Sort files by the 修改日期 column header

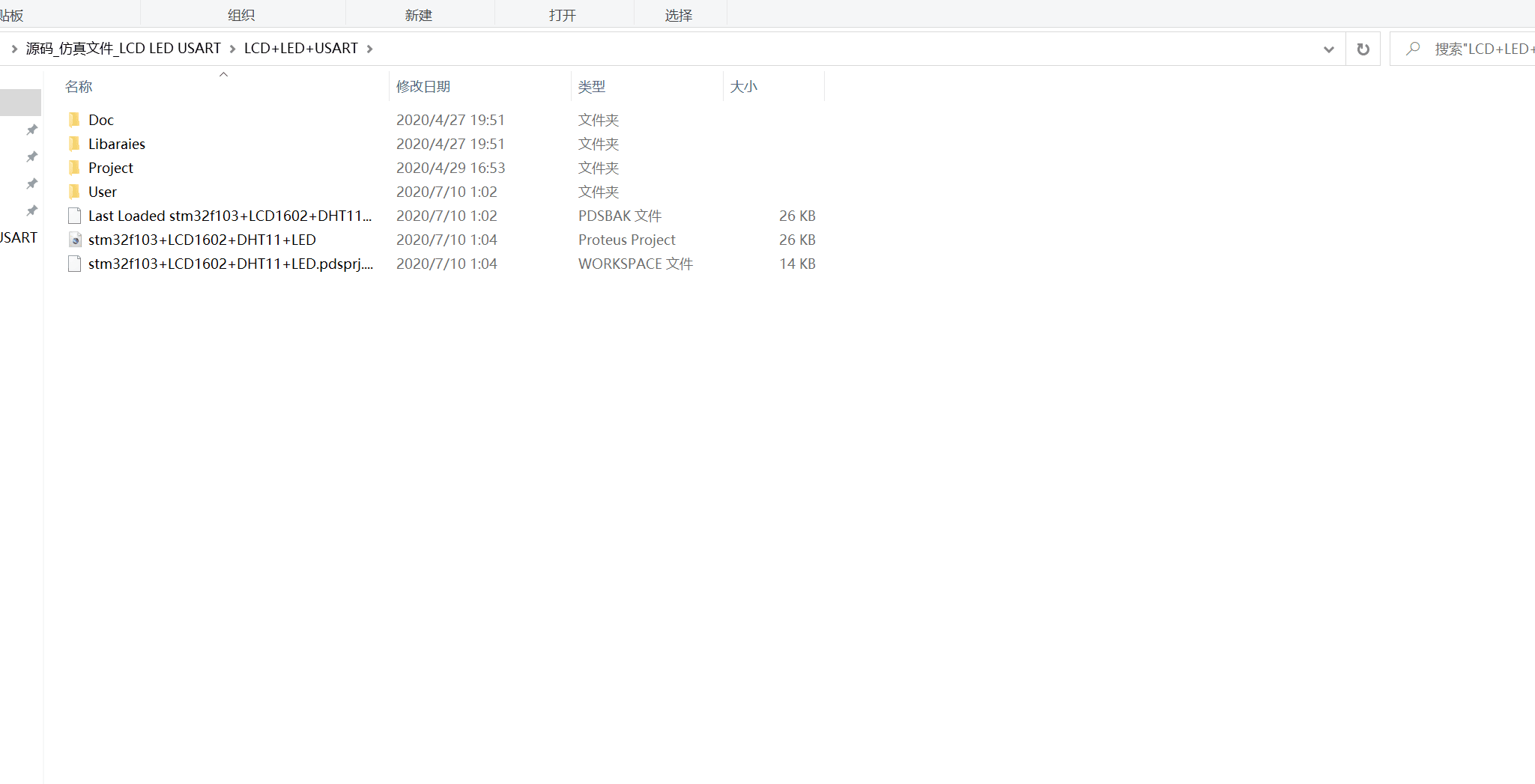click(x=423, y=85)
